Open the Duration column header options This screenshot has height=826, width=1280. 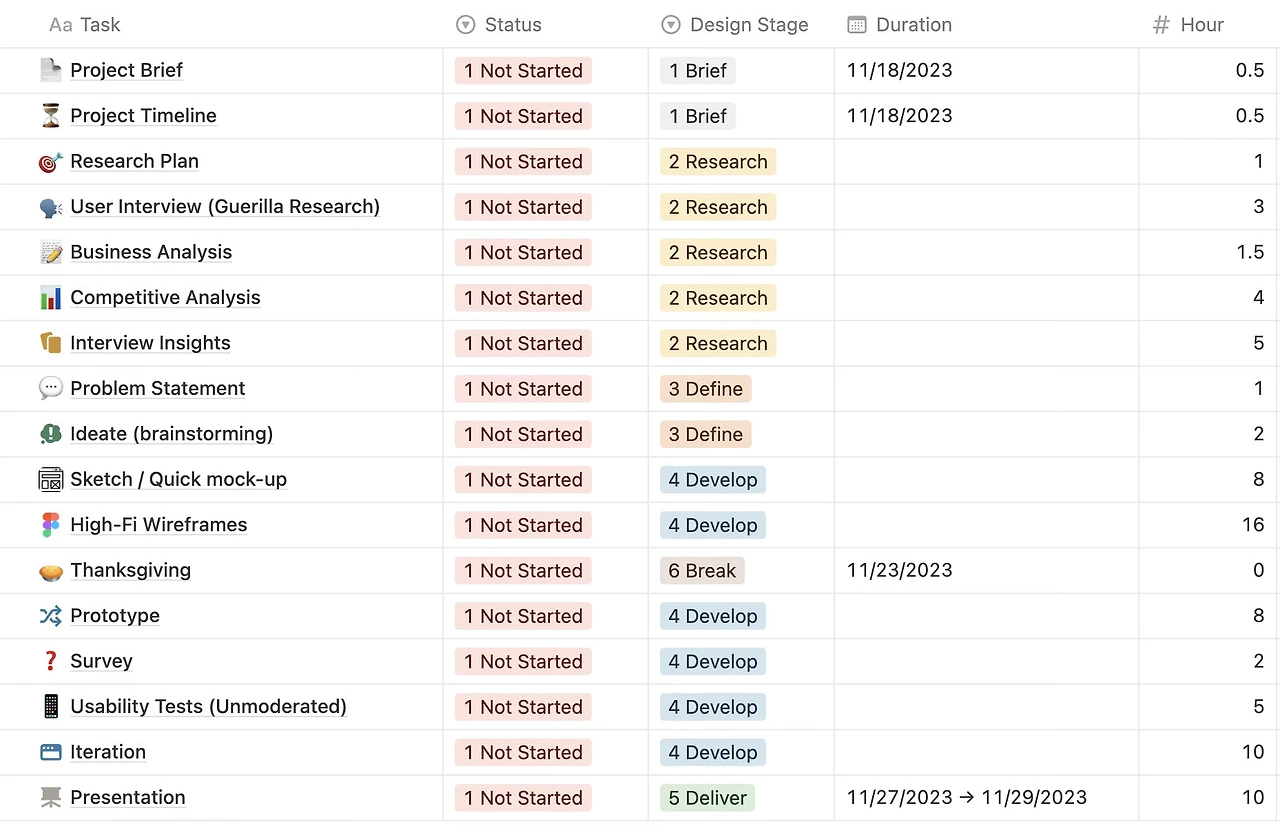(913, 25)
